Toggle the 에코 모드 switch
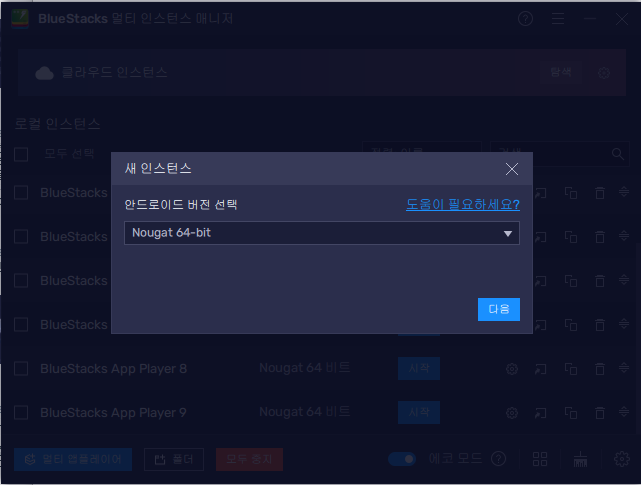This screenshot has width=641, height=485. pos(402,459)
